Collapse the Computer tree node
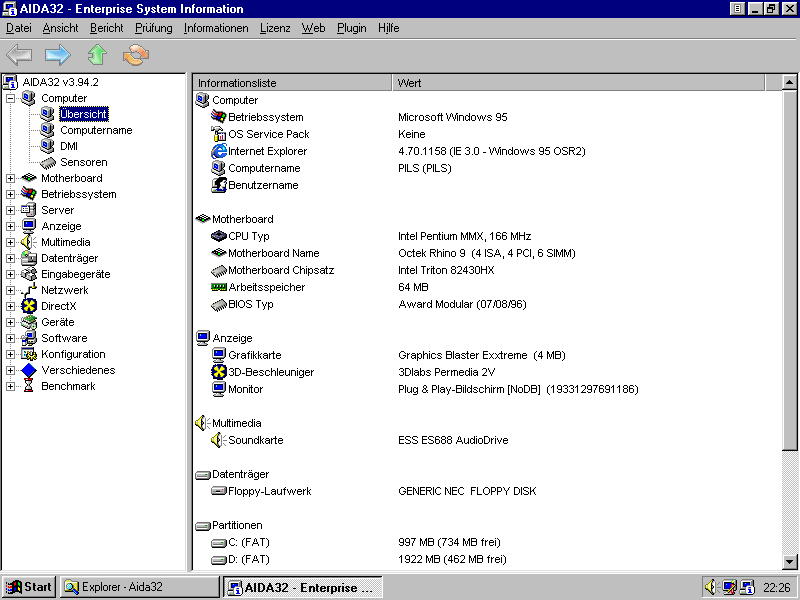This screenshot has height=600, width=800. (10, 98)
